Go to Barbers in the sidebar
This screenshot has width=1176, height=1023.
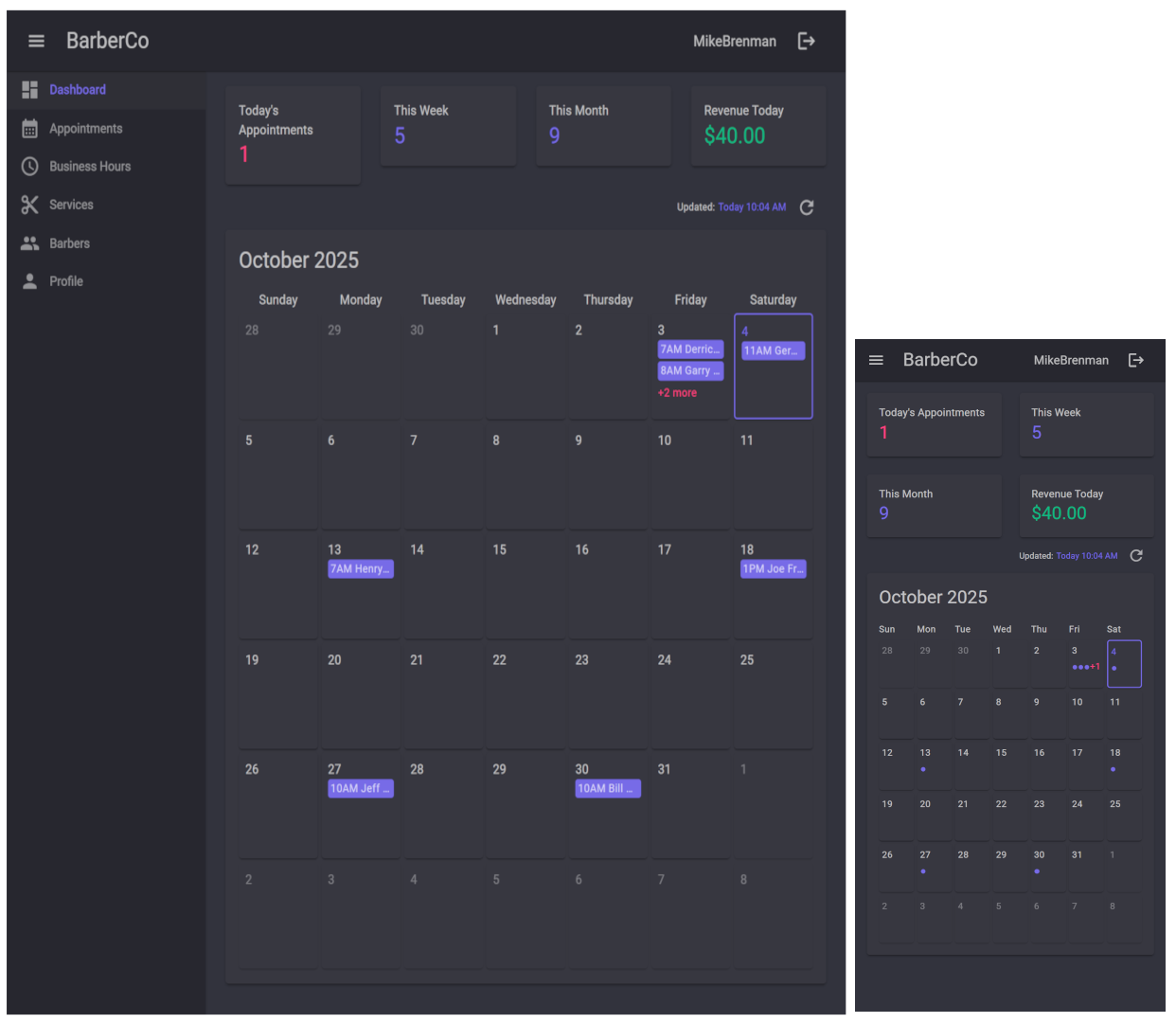click(x=69, y=243)
